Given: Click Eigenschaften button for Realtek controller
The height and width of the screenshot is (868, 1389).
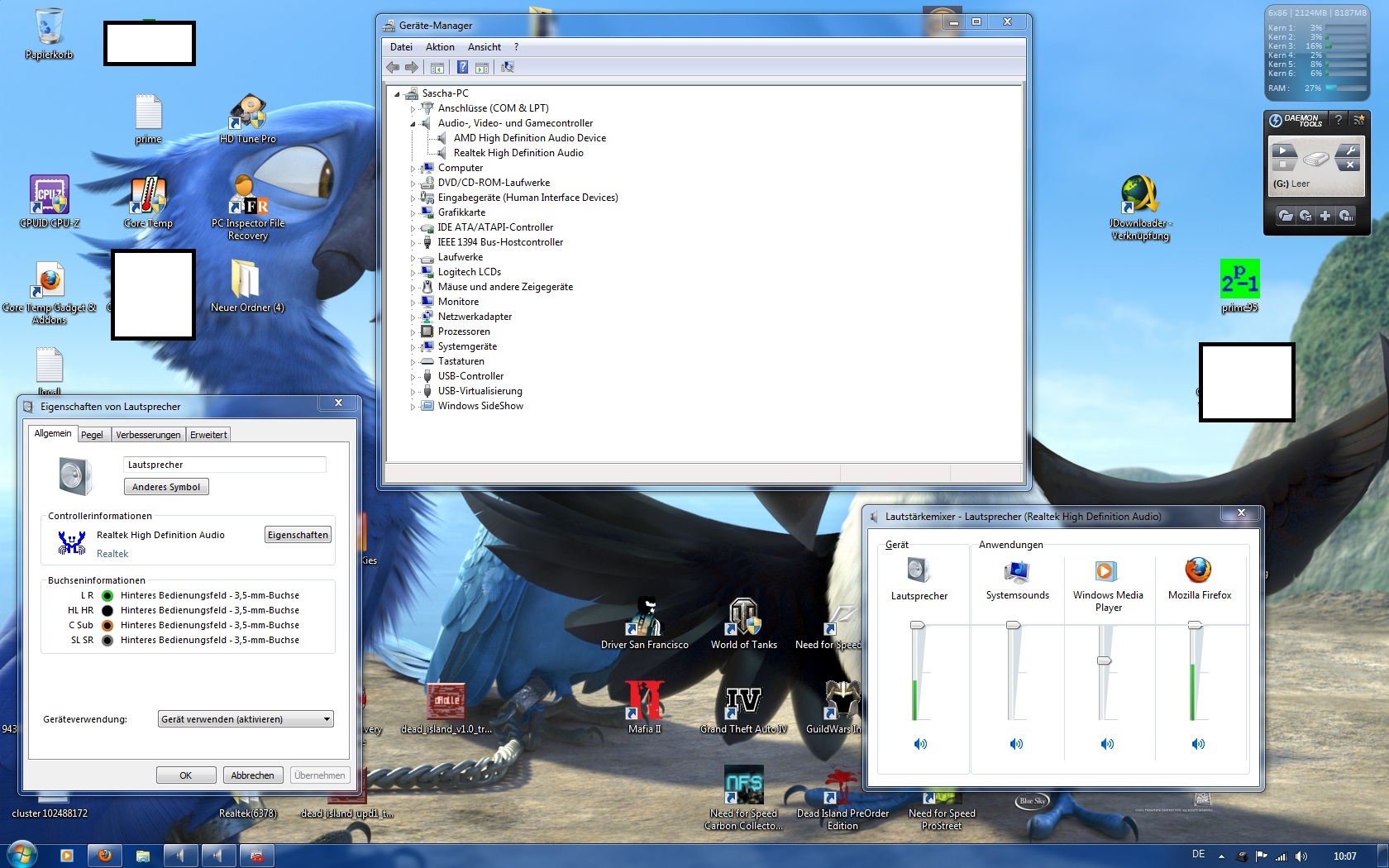Looking at the screenshot, I should pos(298,535).
